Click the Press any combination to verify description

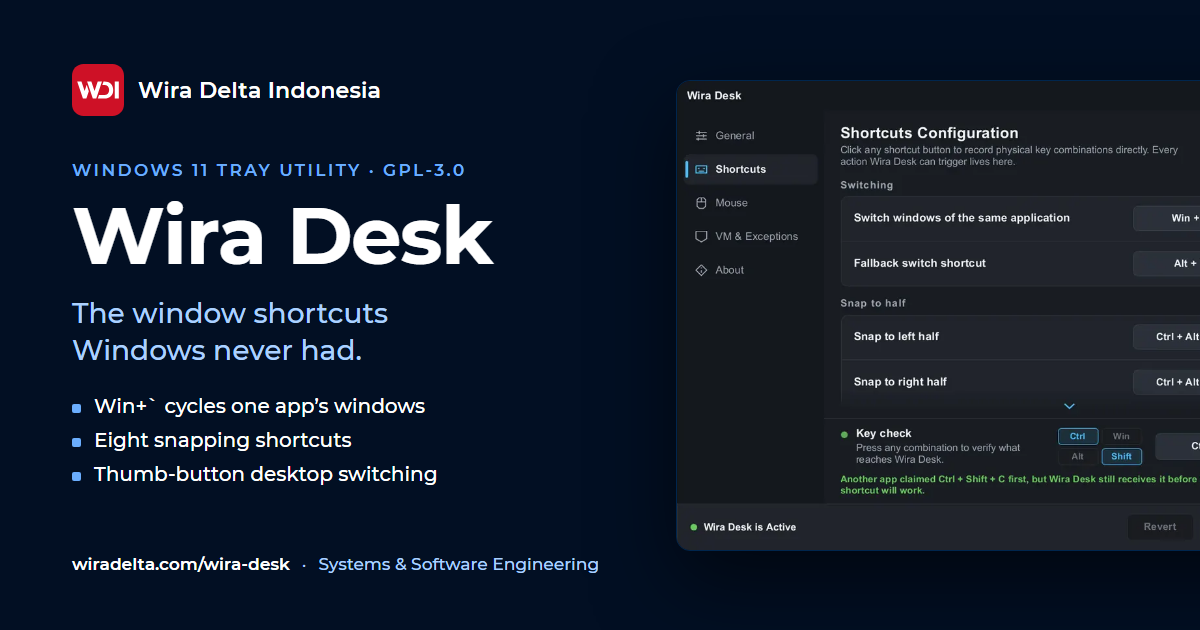[x=938, y=454]
